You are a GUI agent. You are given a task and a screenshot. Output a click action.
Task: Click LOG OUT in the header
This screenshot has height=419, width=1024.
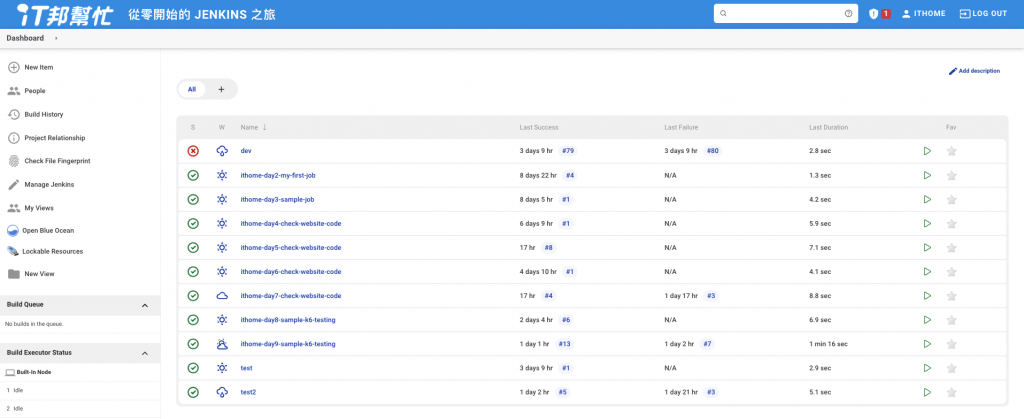[984, 14]
